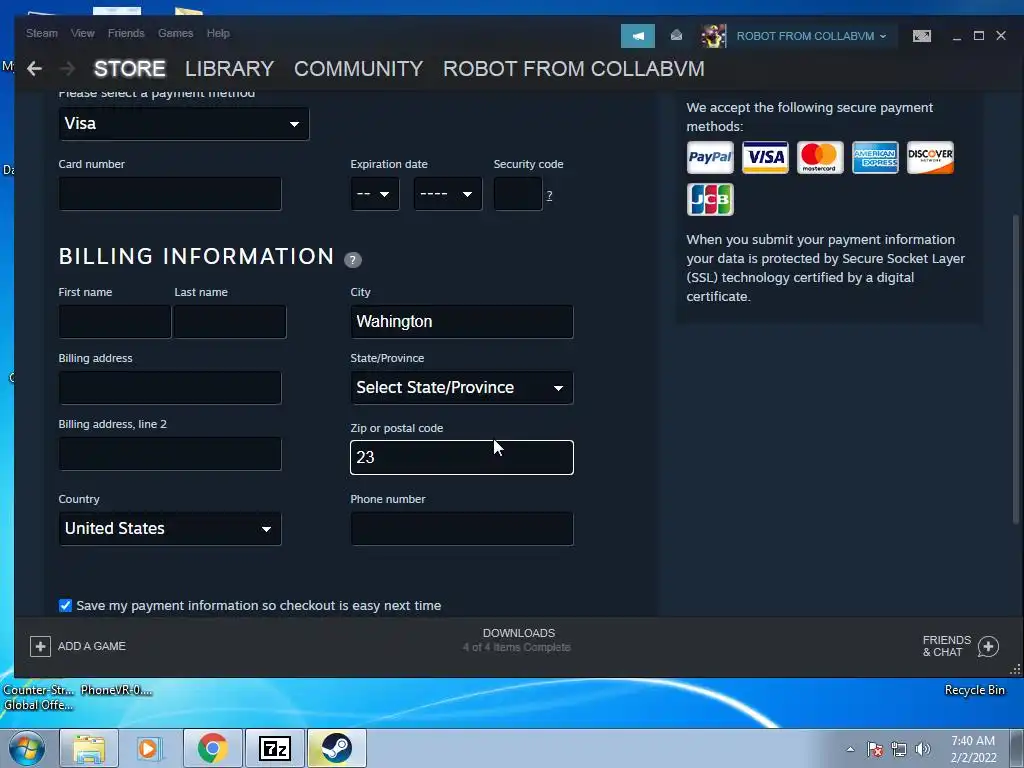1024x768 pixels.
Task: Click the Steam taskbar icon
Action: pyautogui.click(x=336, y=748)
